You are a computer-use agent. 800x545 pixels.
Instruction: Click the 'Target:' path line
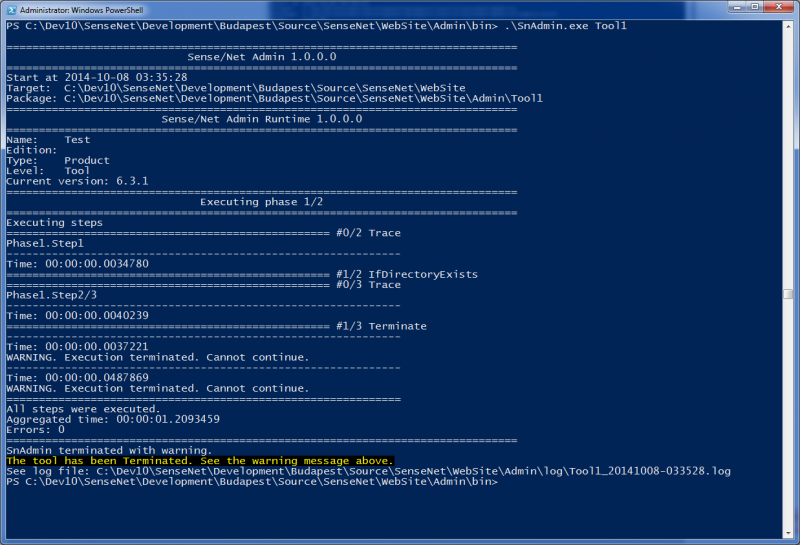(x=236, y=88)
